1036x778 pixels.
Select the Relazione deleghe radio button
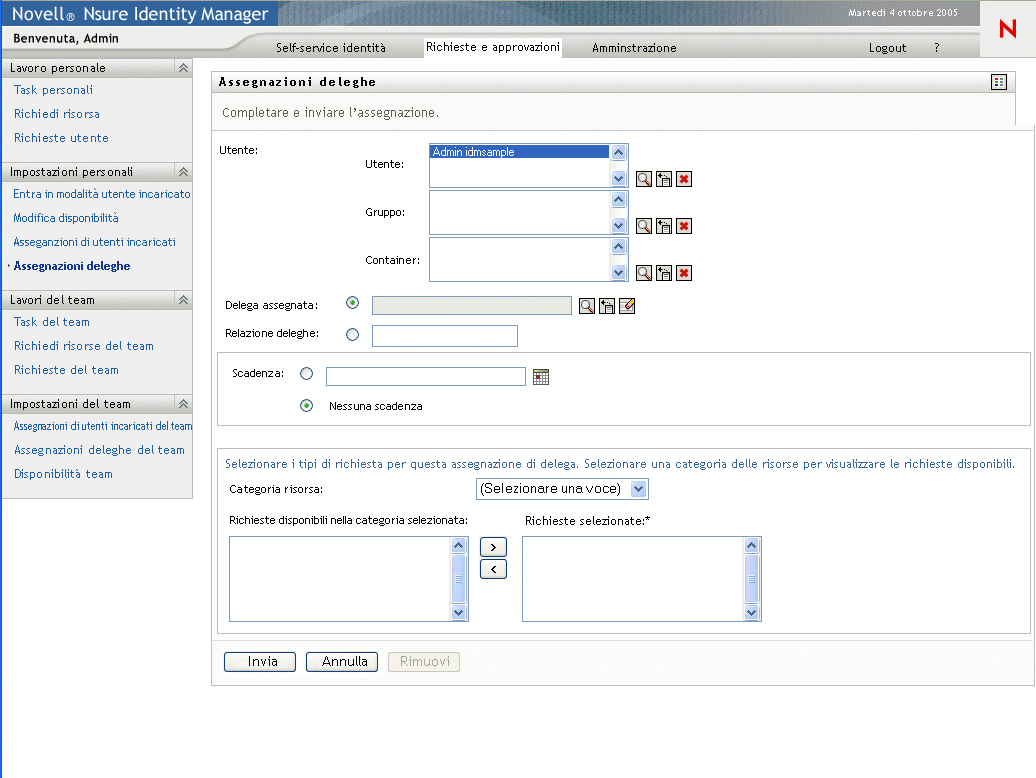[x=352, y=335]
